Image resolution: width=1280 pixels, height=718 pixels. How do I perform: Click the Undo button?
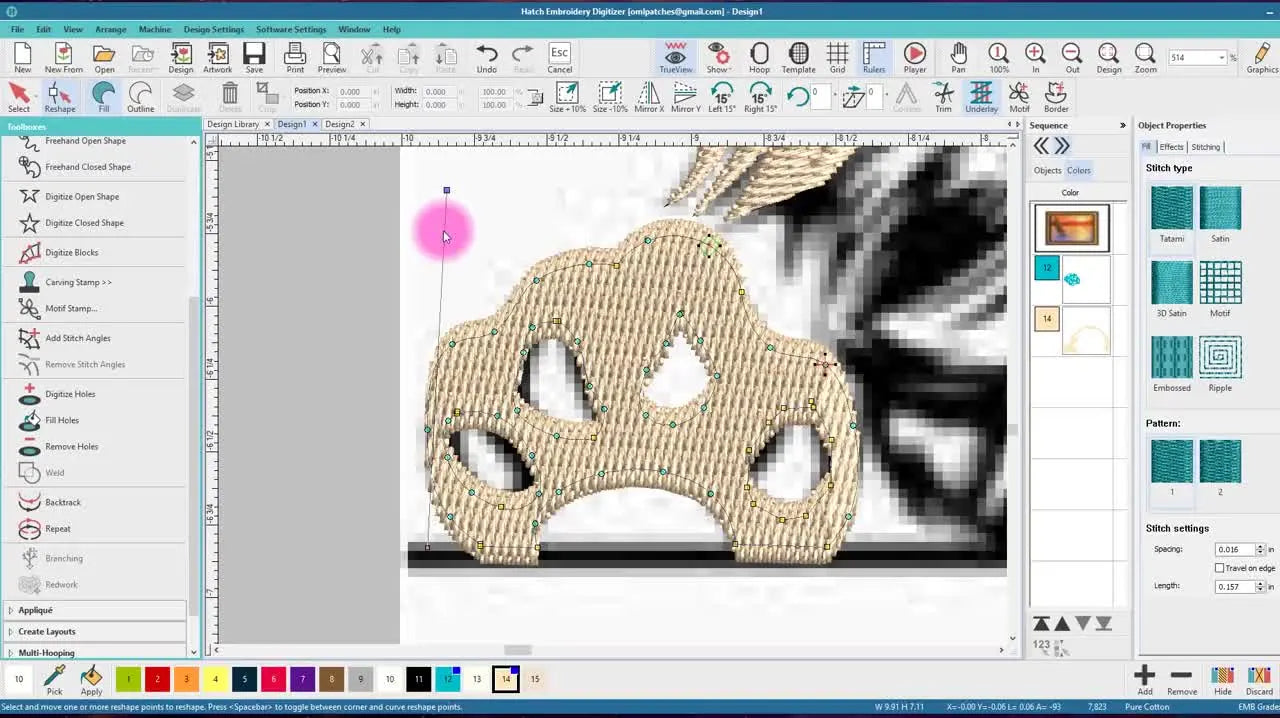point(486,58)
